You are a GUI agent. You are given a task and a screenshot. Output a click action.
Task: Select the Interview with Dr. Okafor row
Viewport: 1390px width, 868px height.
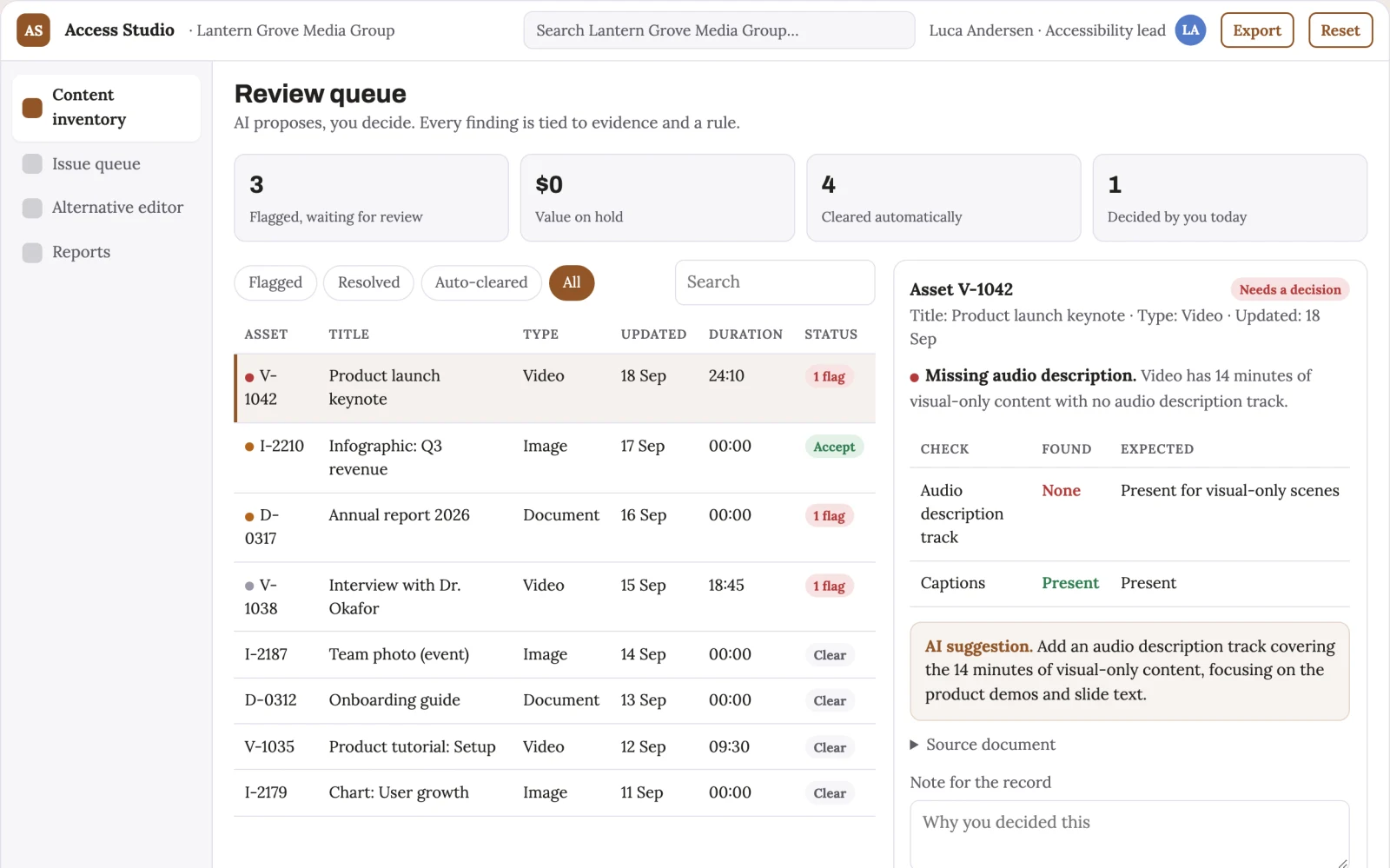coord(554,597)
